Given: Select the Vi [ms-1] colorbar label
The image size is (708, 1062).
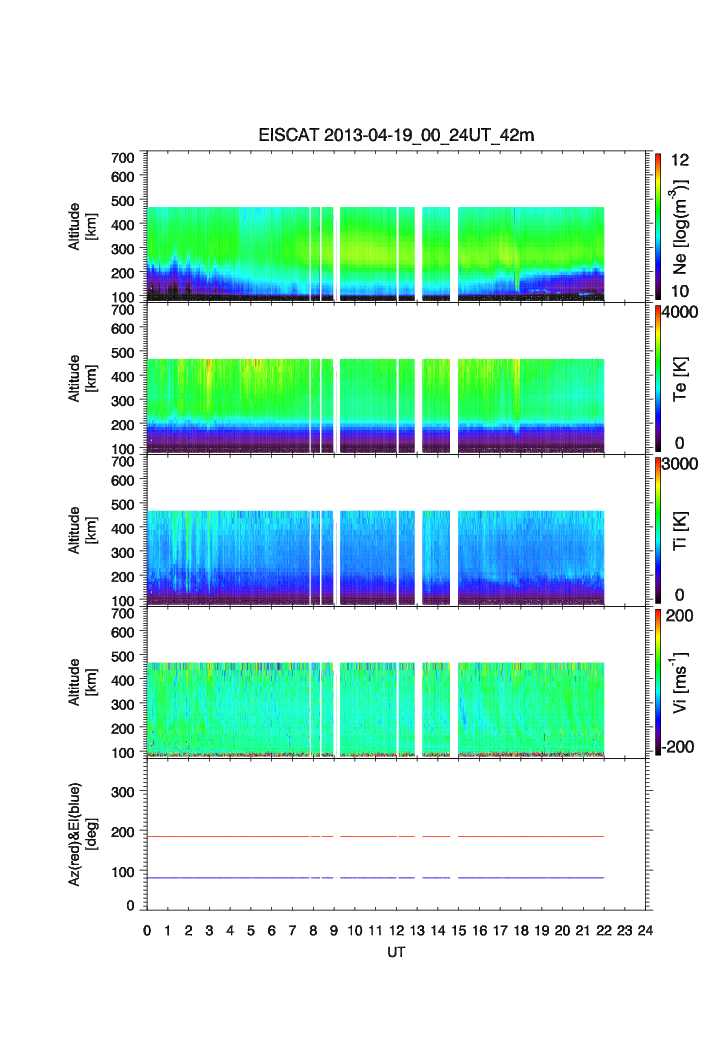Looking at the screenshot, I should click(x=680, y=682).
